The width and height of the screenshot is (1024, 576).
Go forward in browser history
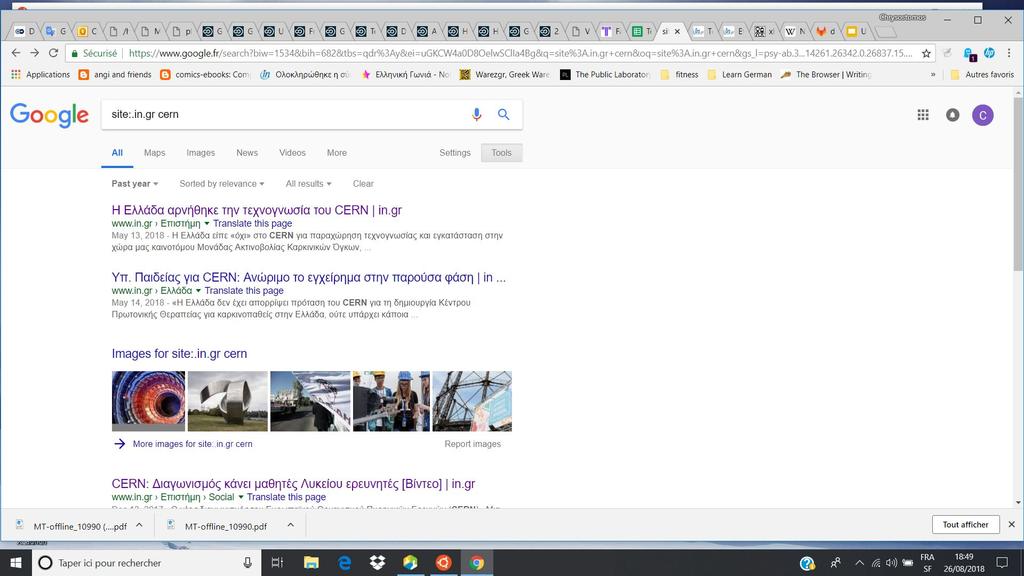point(35,54)
